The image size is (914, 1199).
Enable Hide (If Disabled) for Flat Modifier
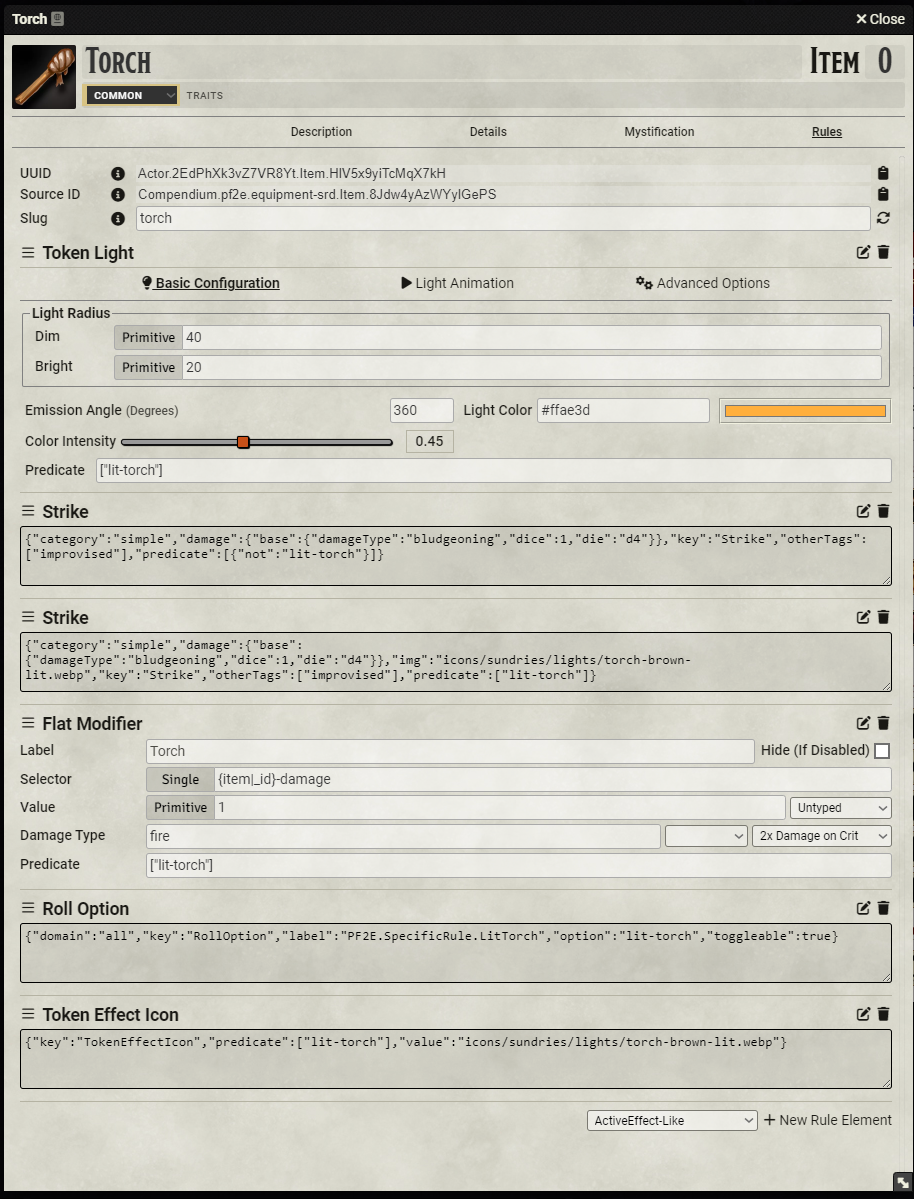click(884, 751)
